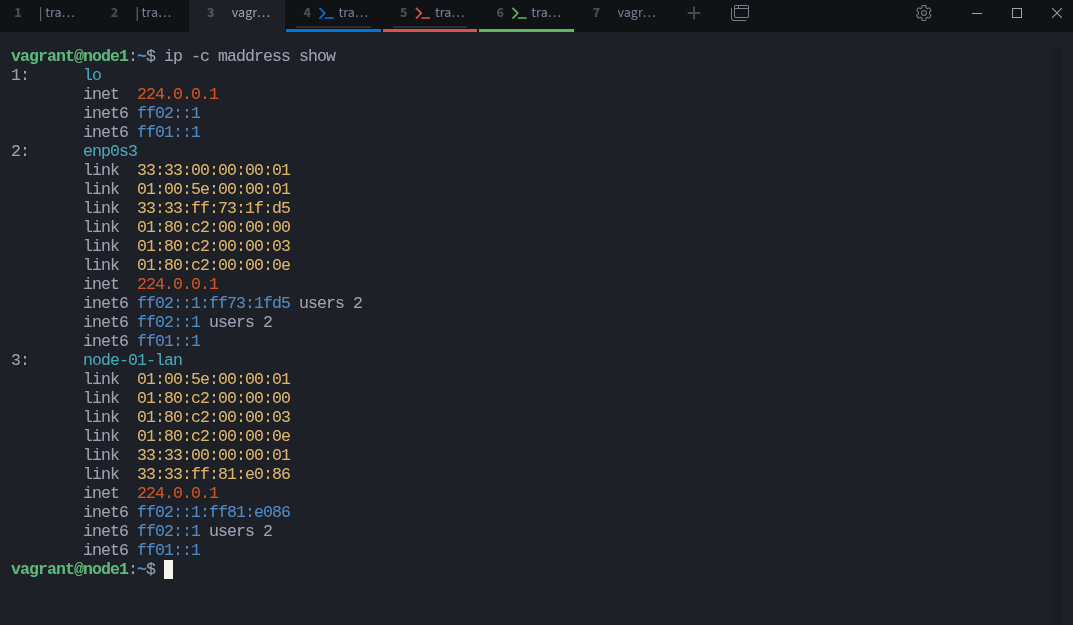Switch to tab 6 with the green underline
This screenshot has height=625, width=1073.
[x=526, y=15]
